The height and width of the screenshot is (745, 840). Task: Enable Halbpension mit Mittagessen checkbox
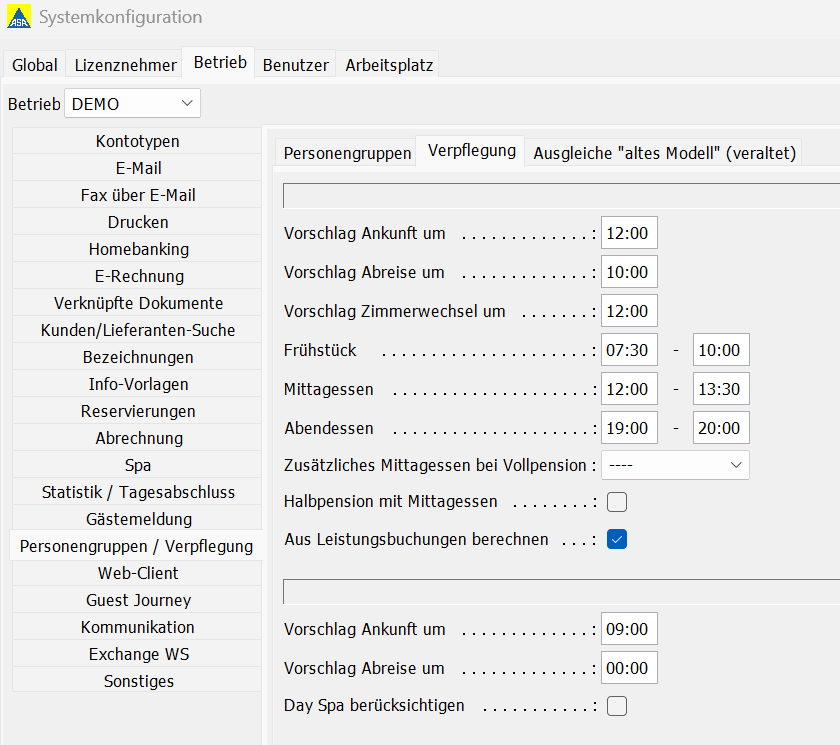coord(617,502)
